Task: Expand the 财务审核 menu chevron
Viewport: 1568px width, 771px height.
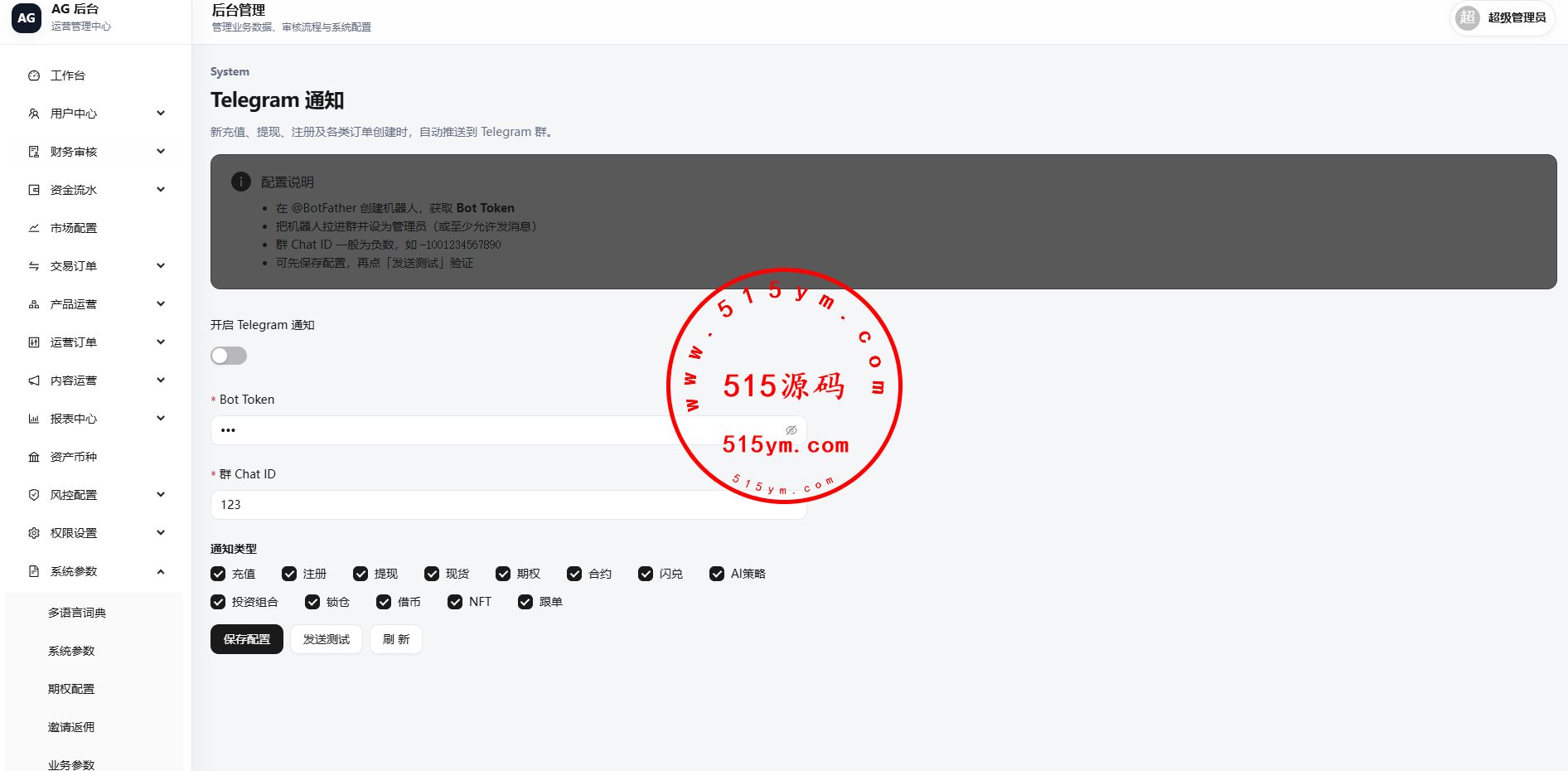Action: coord(161,152)
